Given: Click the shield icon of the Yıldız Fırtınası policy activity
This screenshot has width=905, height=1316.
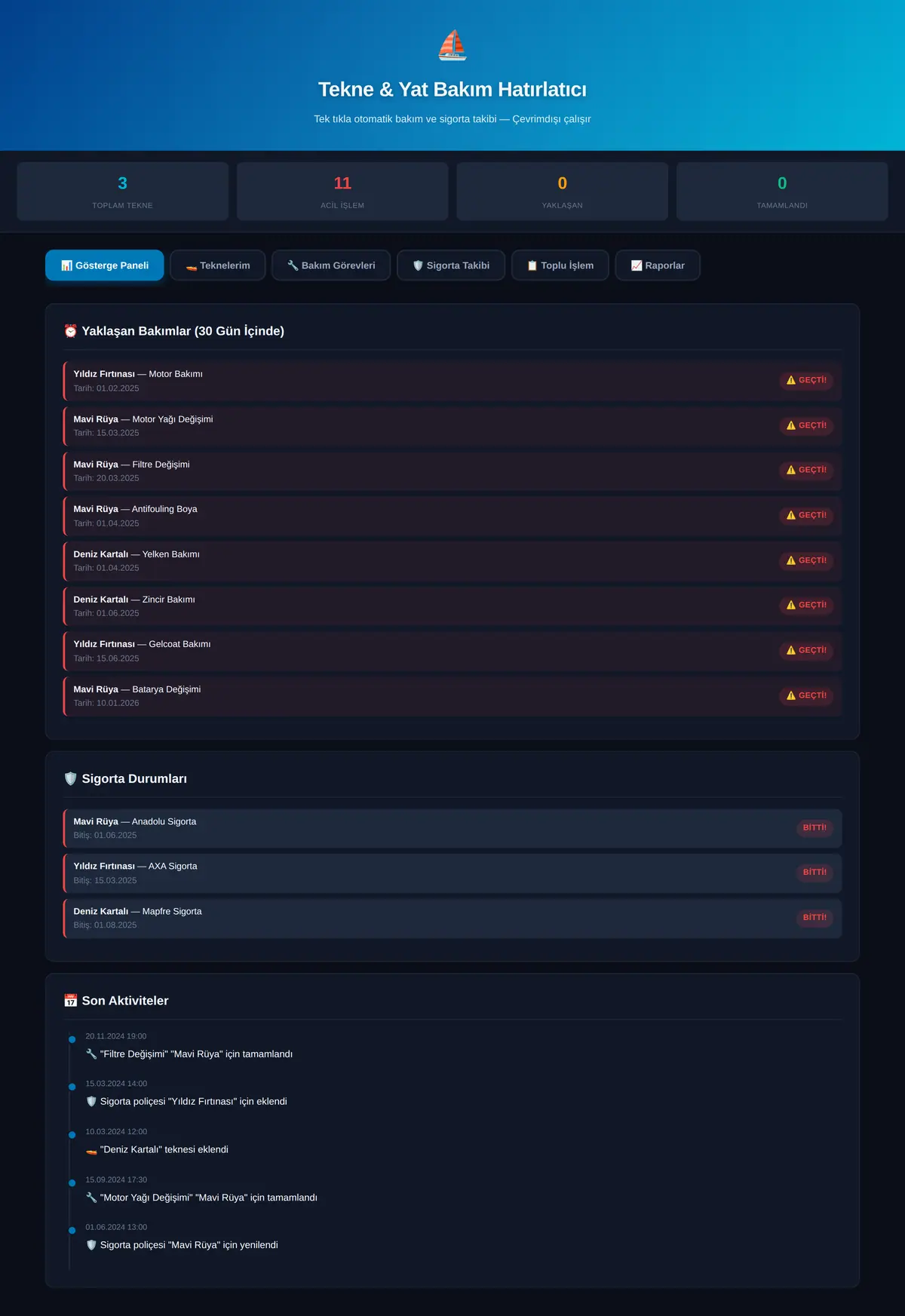Looking at the screenshot, I should coord(91,1102).
